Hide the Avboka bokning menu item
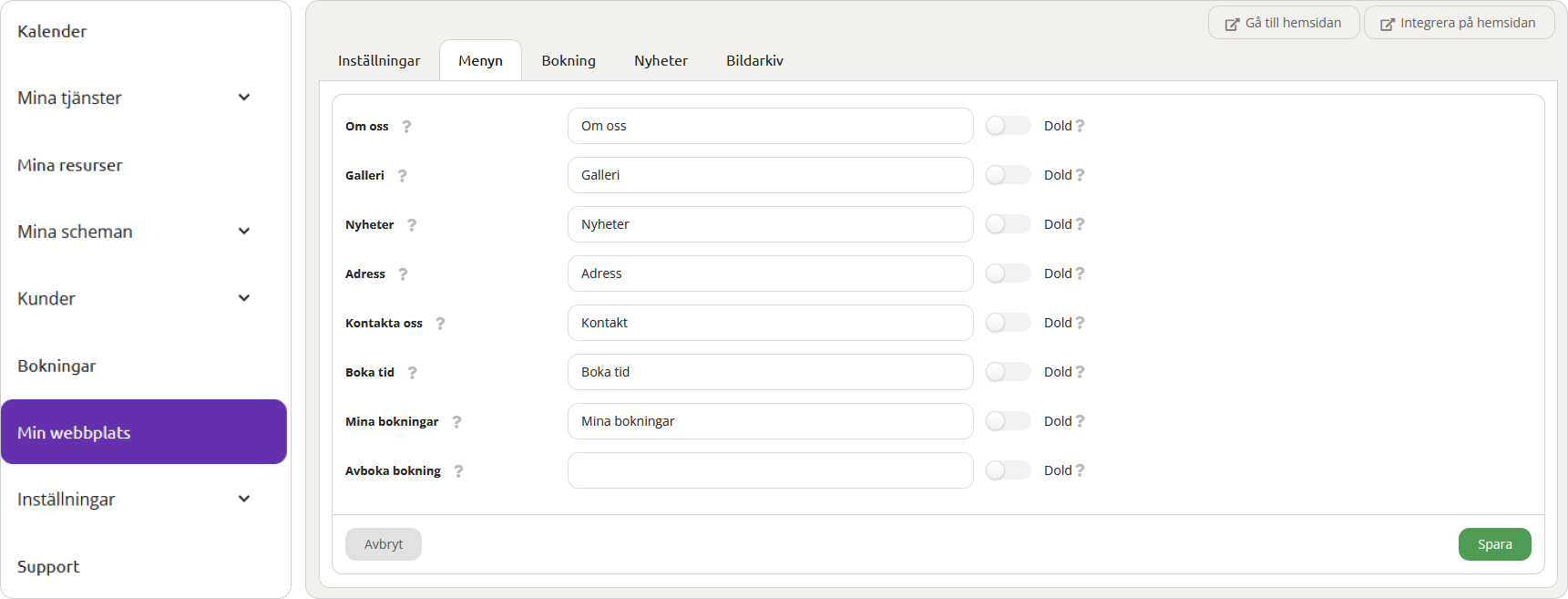Screen dimensions: 1568x599 (x=1007, y=470)
